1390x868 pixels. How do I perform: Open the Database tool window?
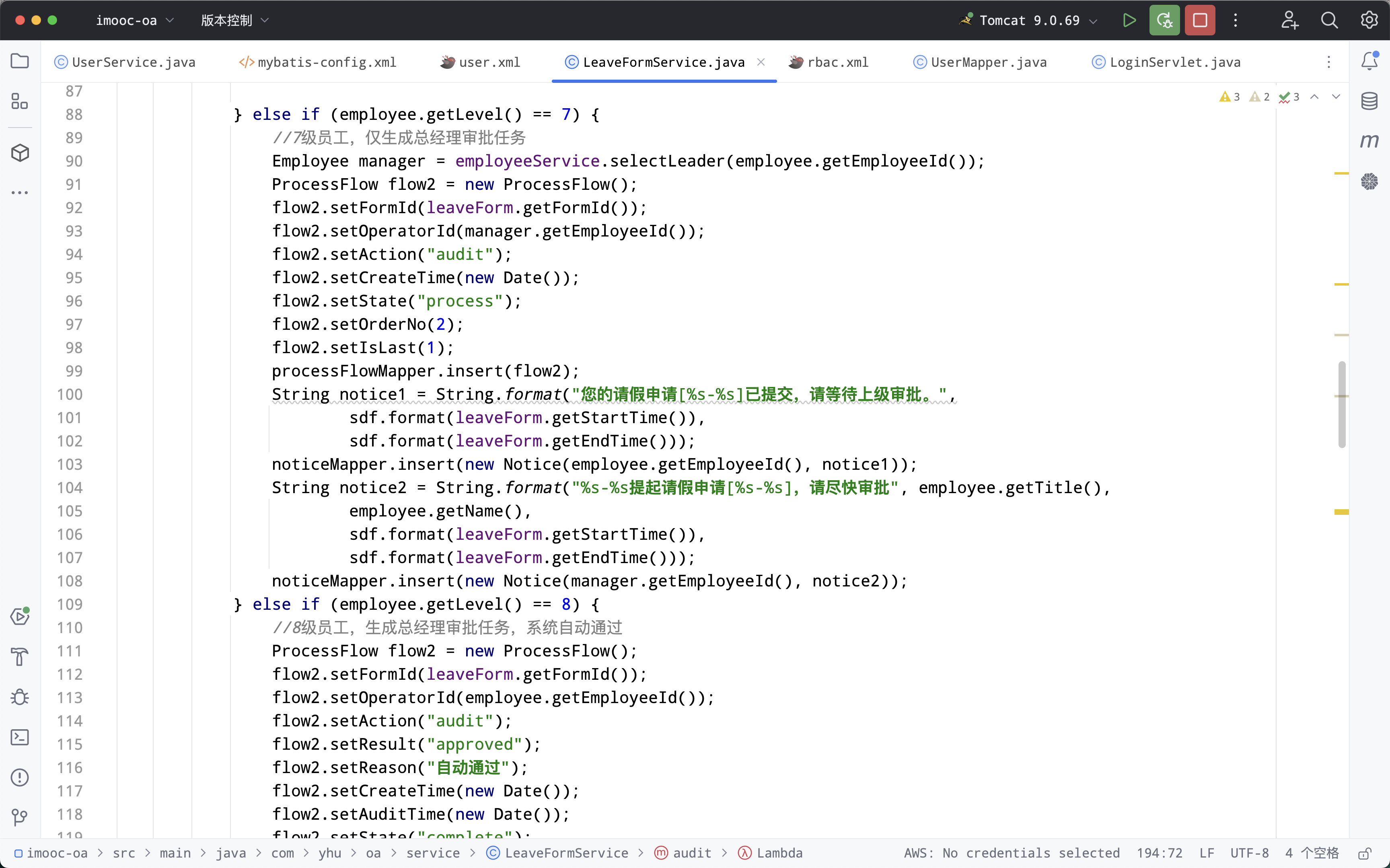pos(1369,101)
